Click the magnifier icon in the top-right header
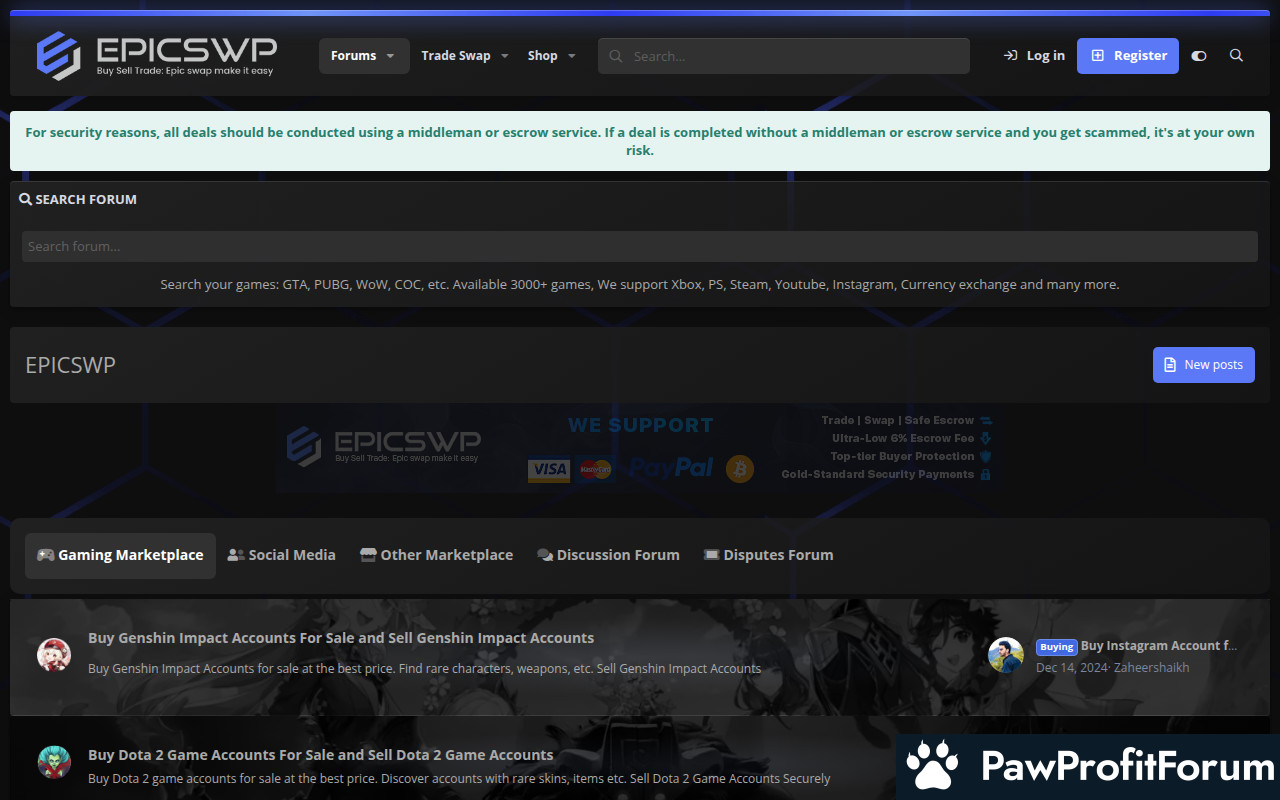This screenshot has width=1280, height=800. (x=1236, y=56)
